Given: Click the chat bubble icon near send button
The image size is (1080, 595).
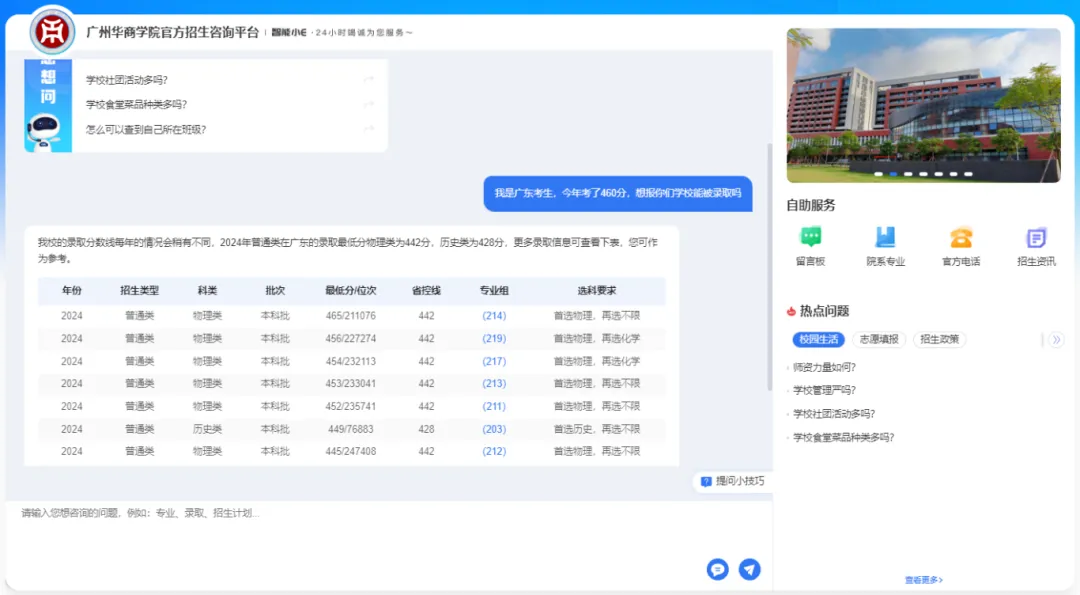Looking at the screenshot, I should coord(717,569).
